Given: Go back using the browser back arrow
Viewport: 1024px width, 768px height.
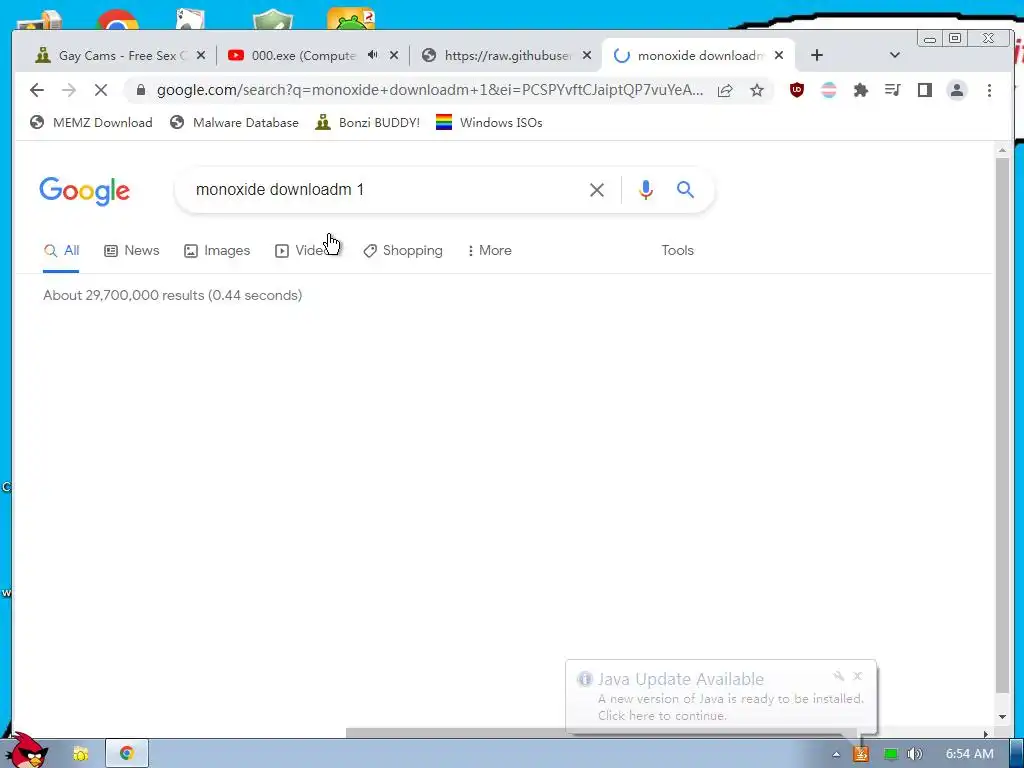Looking at the screenshot, I should tap(37, 90).
